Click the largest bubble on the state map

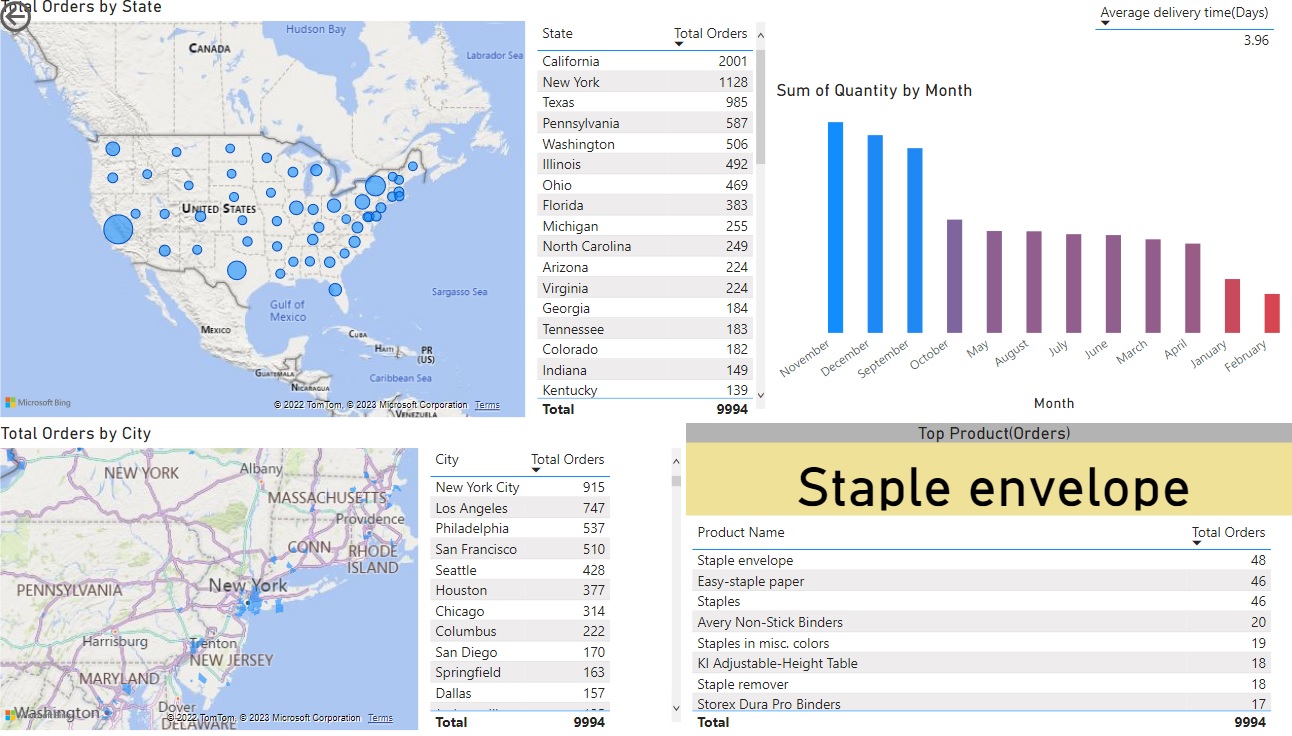(x=118, y=229)
